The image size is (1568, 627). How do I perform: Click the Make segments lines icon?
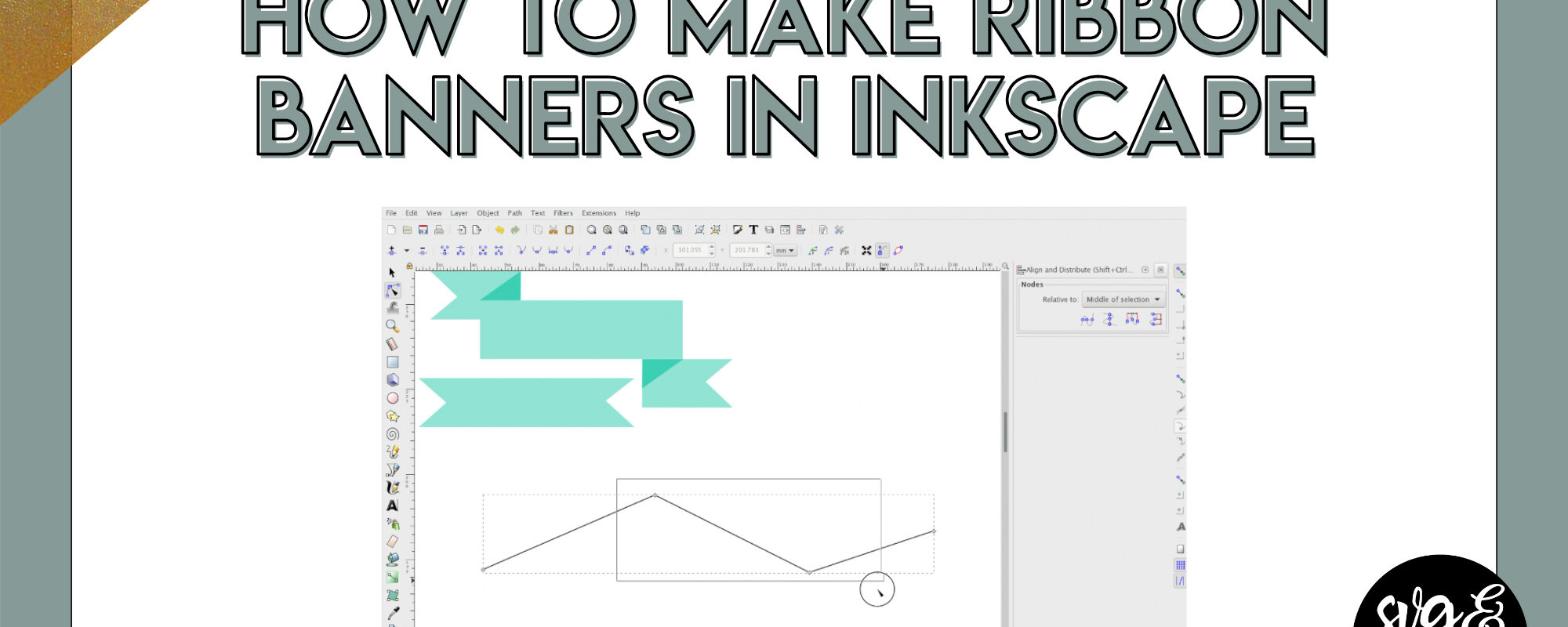click(x=591, y=250)
